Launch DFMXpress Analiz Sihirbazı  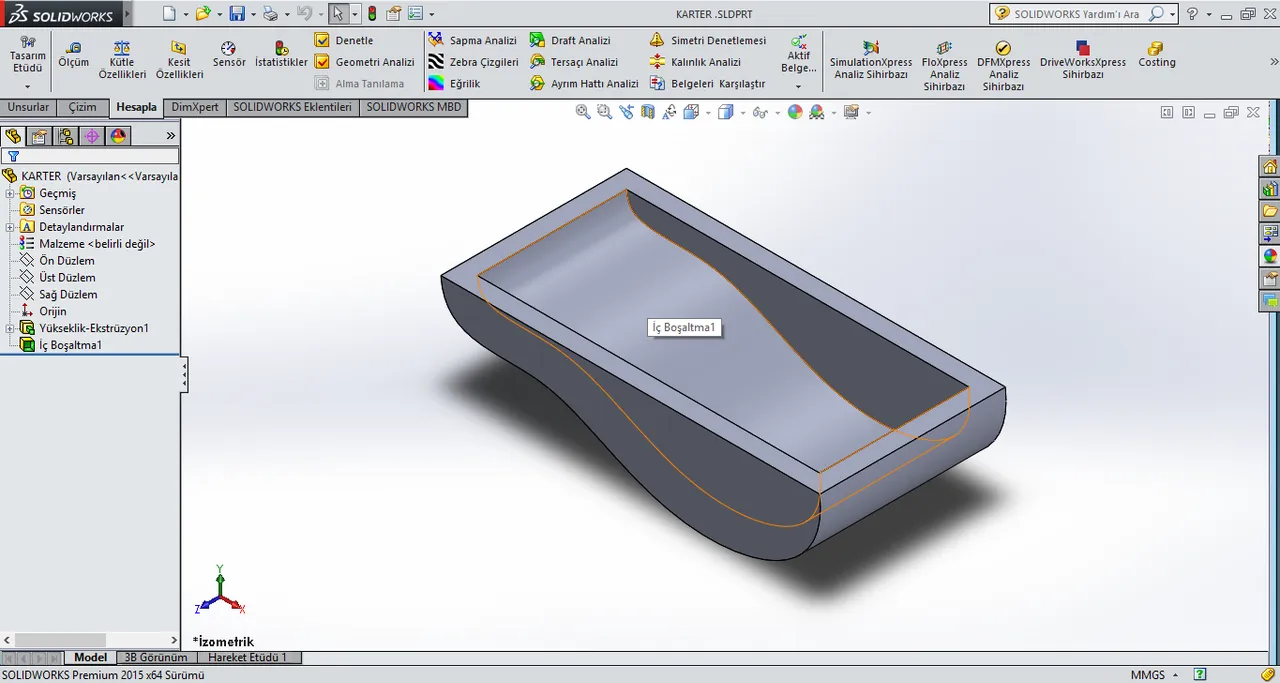coord(1003,66)
